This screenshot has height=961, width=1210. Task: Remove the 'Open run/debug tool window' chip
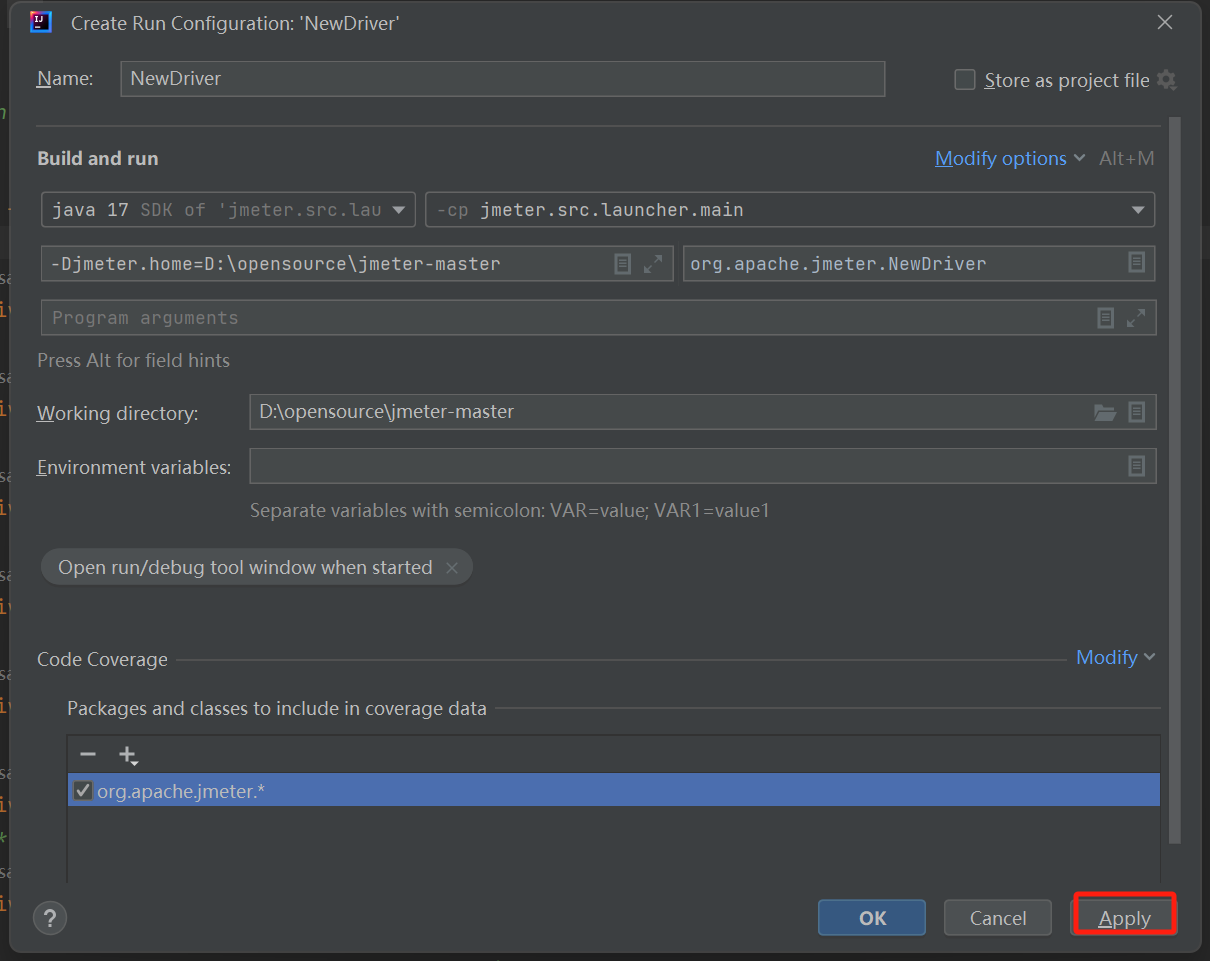(x=452, y=568)
